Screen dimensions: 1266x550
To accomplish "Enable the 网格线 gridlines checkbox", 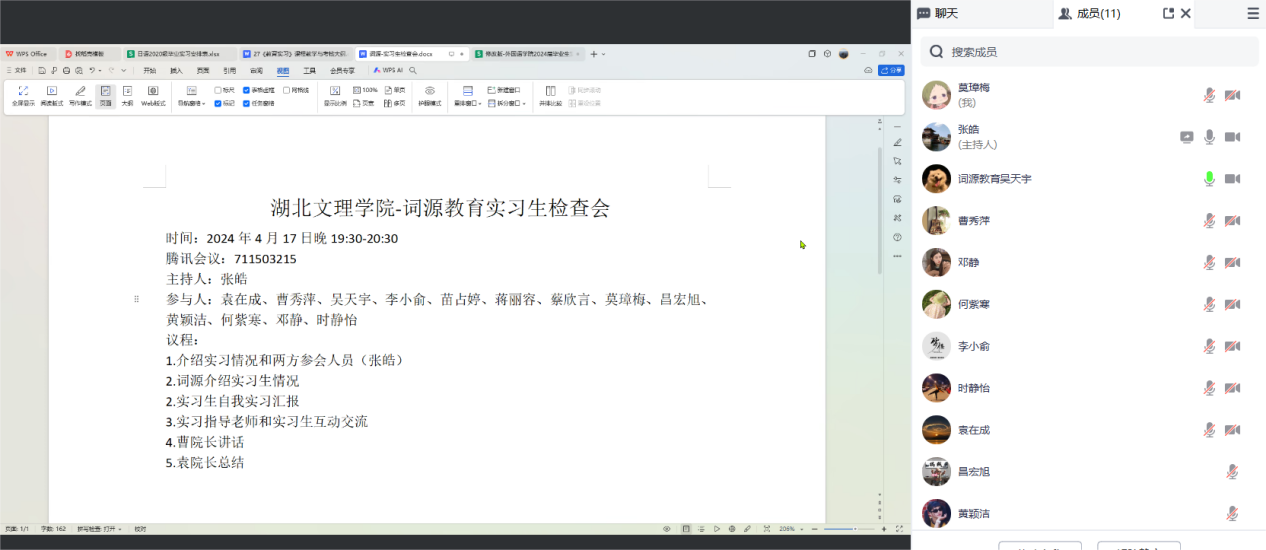I will click(x=287, y=90).
